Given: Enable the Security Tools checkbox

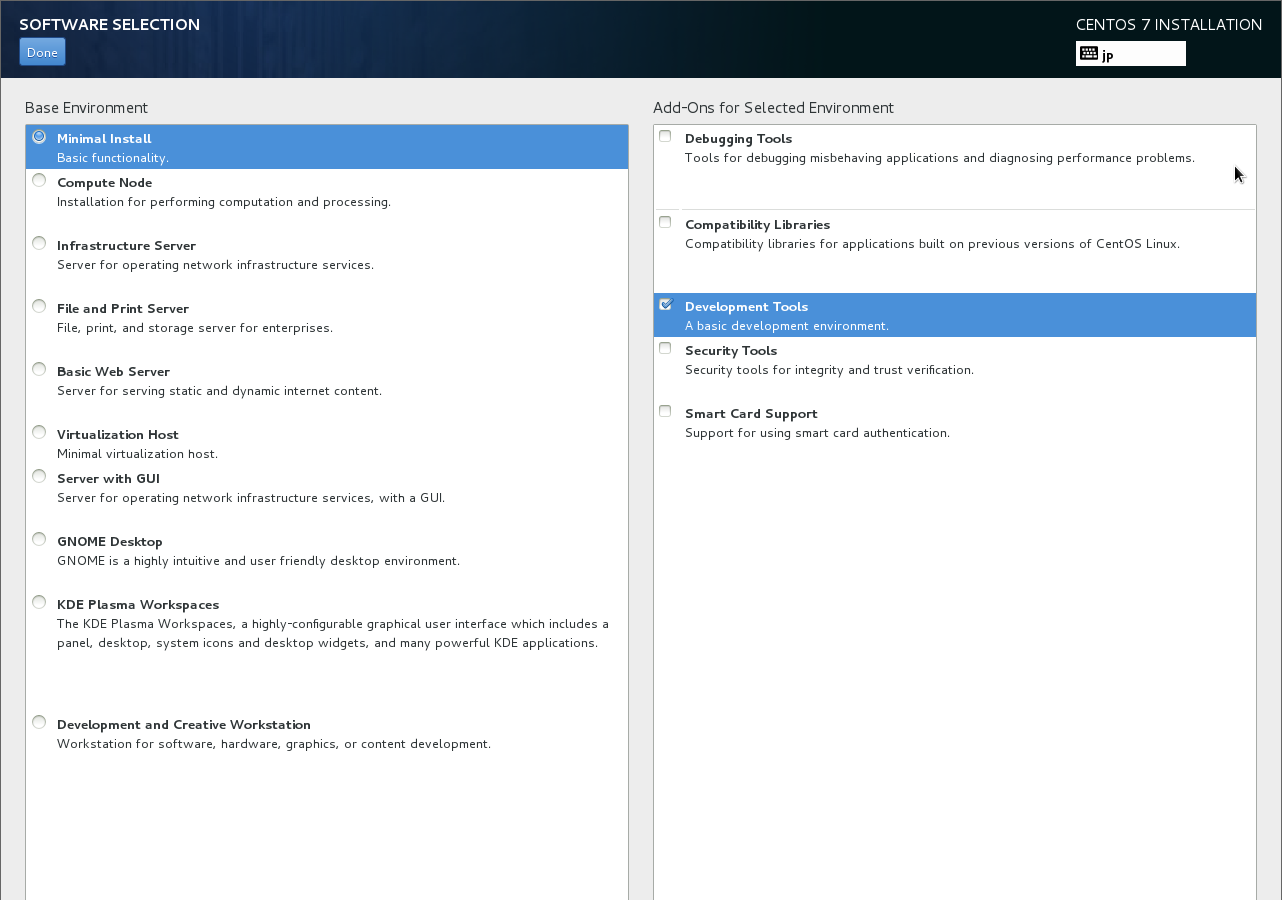Looking at the screenshot, I should (x=665, y=348).
